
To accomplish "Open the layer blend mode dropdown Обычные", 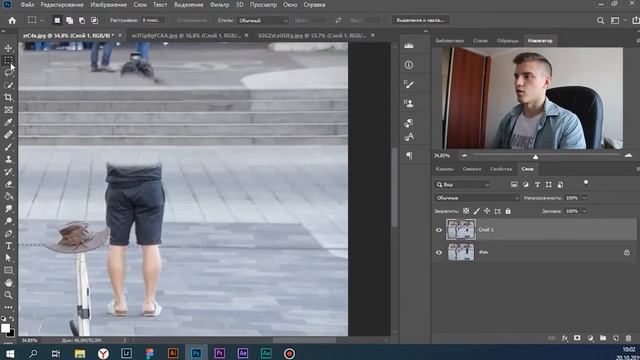I will 476,198.
